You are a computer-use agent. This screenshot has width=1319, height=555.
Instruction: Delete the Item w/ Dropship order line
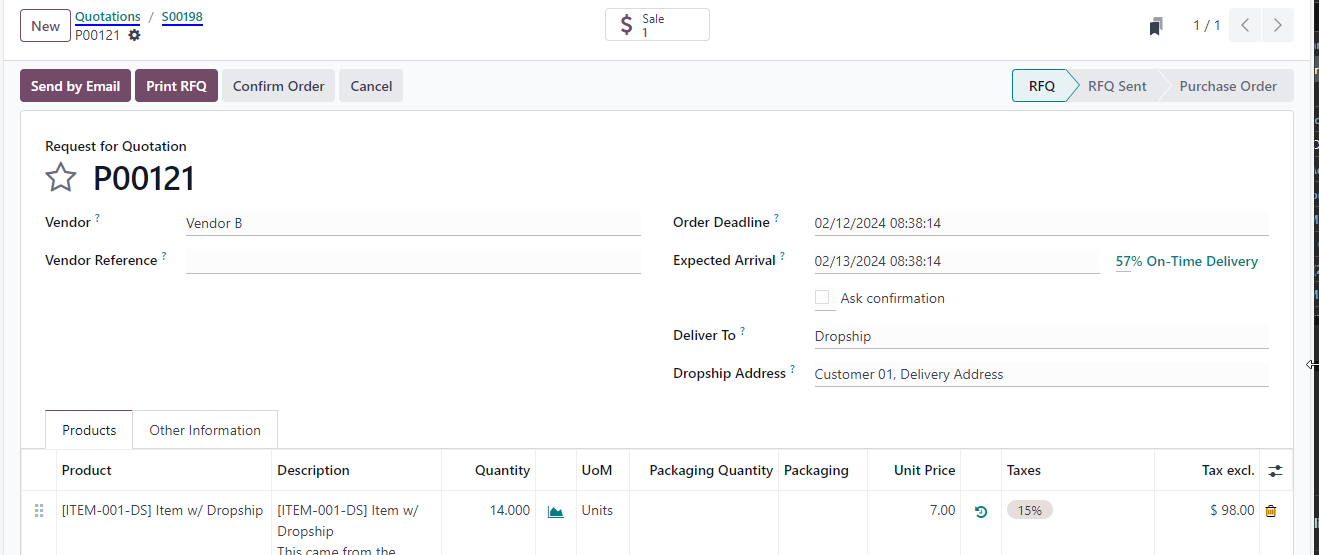(x=1271, y=511)
